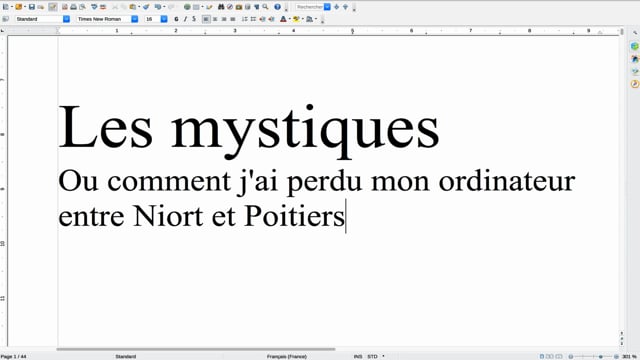Click the Paste clipboard icon

[x=132, y=7]
